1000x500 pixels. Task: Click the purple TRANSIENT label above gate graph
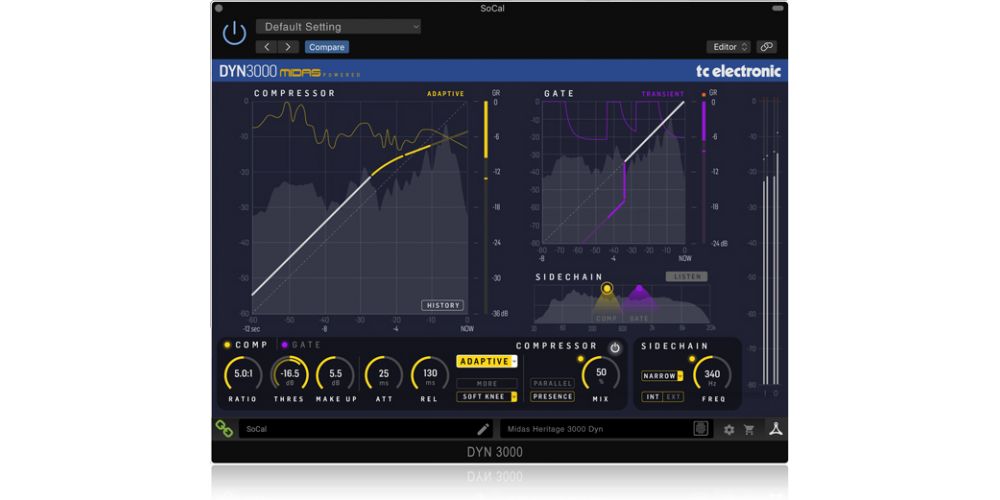pyautogui.click(x=663, y=94)
